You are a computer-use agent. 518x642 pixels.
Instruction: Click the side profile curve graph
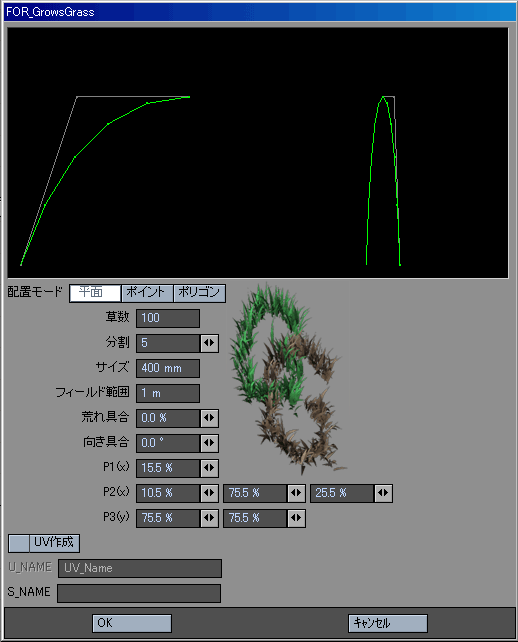coord(105,181)
